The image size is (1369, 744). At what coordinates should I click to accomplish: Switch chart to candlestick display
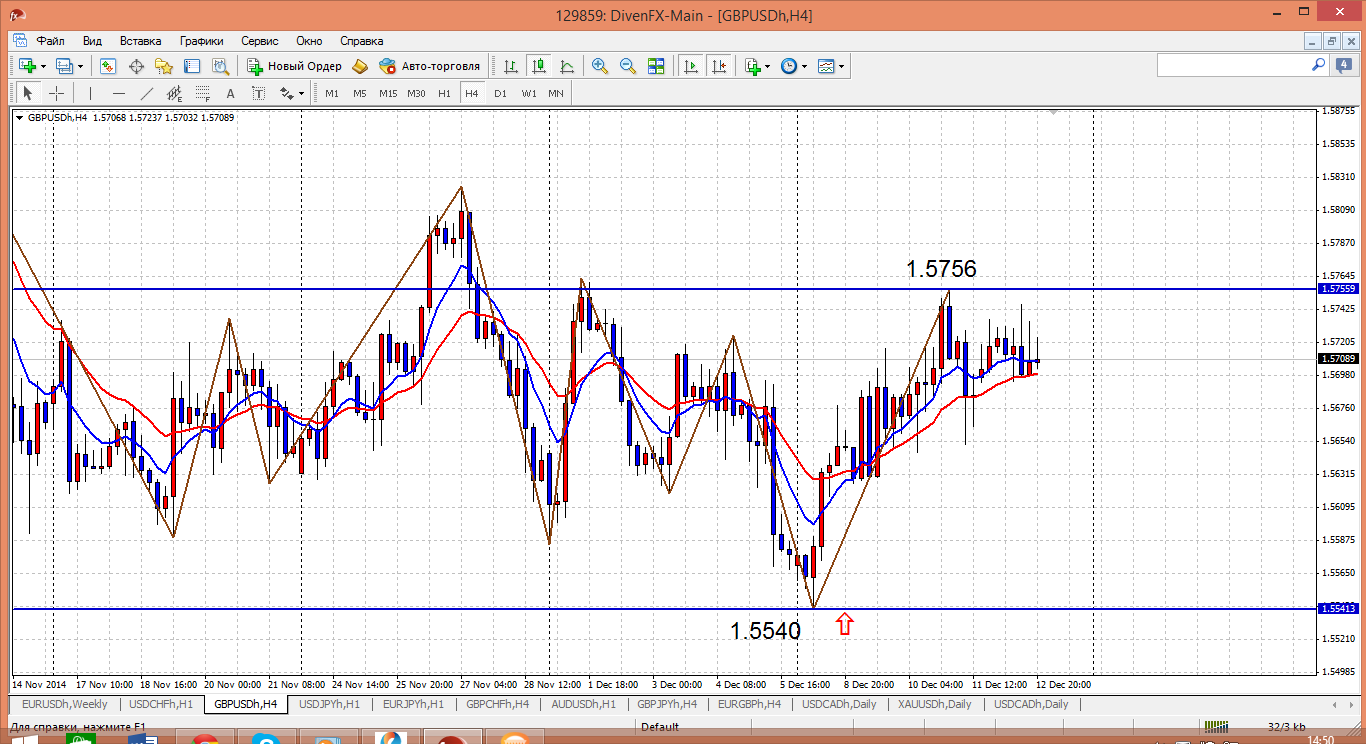point(539,66)
